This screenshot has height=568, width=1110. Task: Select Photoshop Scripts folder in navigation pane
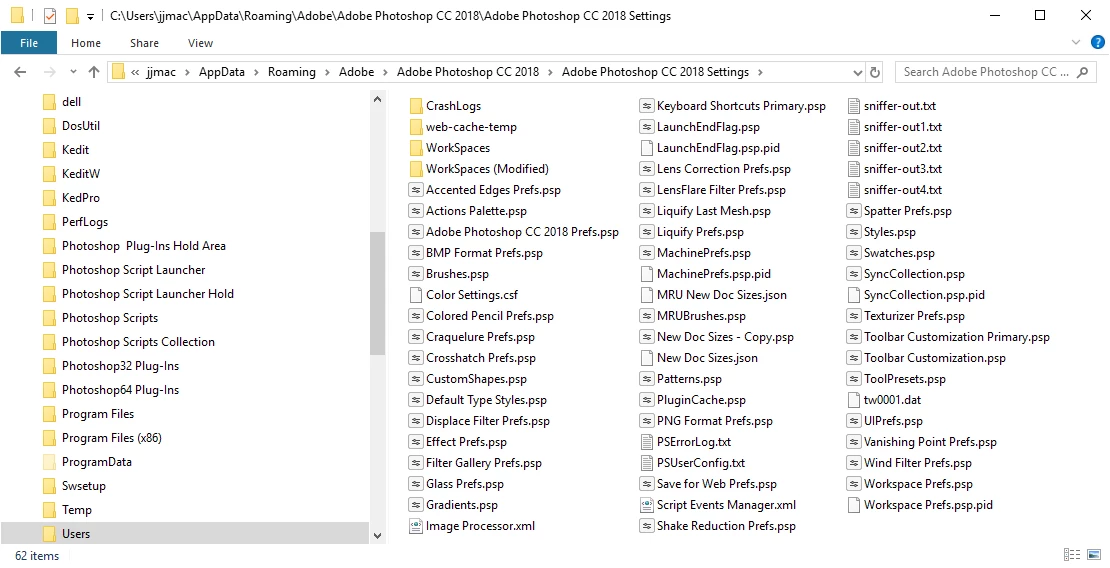coord(110,318)
